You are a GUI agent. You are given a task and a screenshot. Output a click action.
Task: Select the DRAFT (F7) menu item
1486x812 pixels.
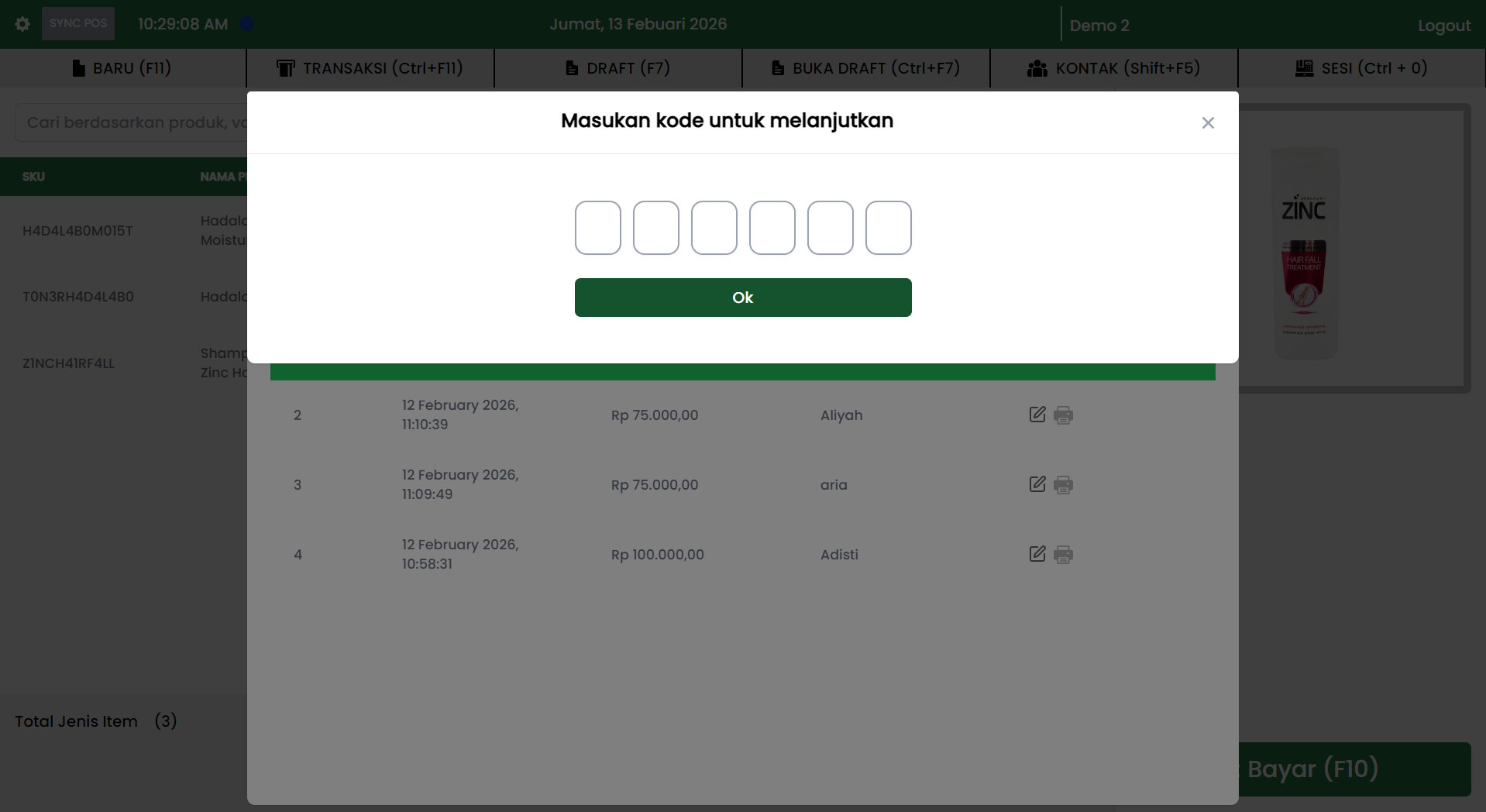617,68
